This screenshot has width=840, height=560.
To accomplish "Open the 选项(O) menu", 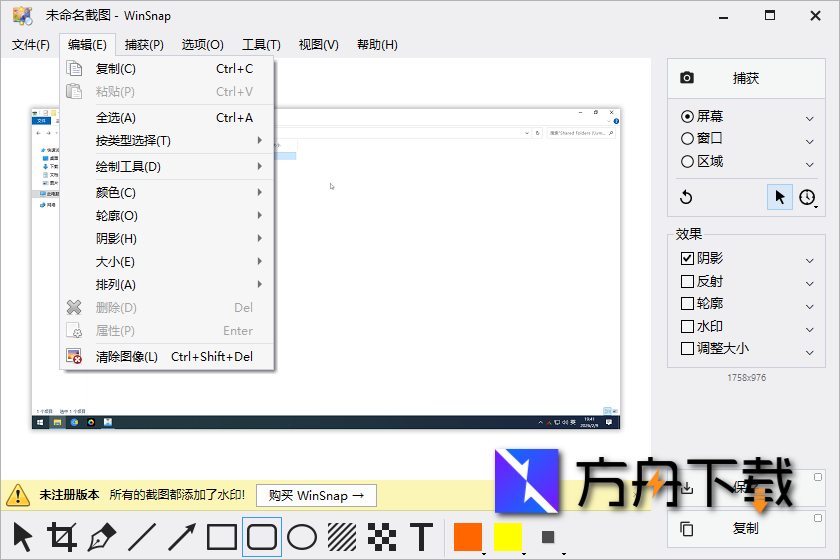I will click(202, 44).
